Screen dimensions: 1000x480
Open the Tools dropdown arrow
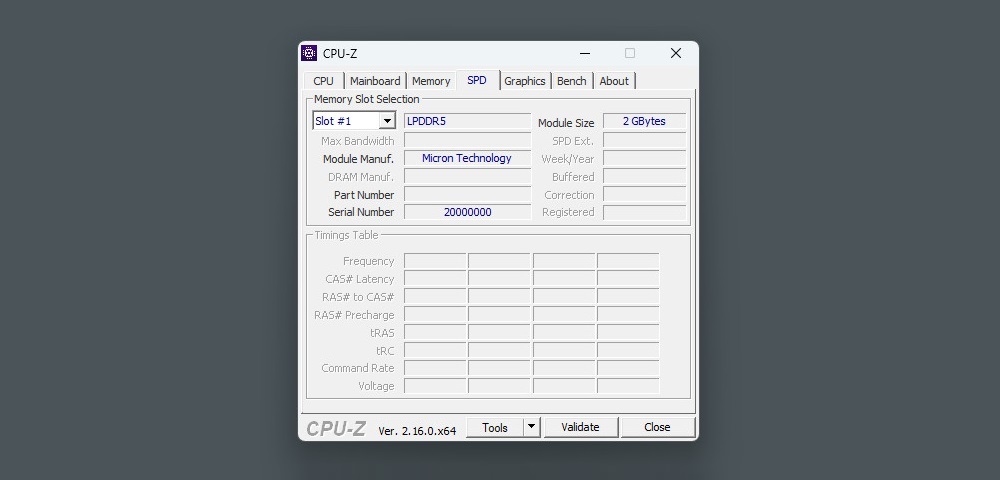click(531, 427)
